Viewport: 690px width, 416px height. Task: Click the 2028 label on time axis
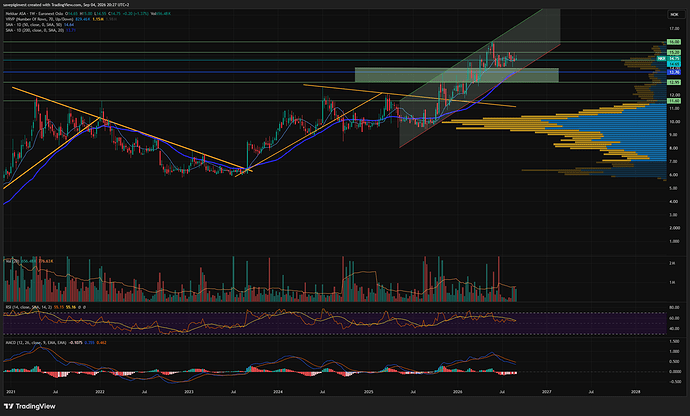click(x=636, y=391)
